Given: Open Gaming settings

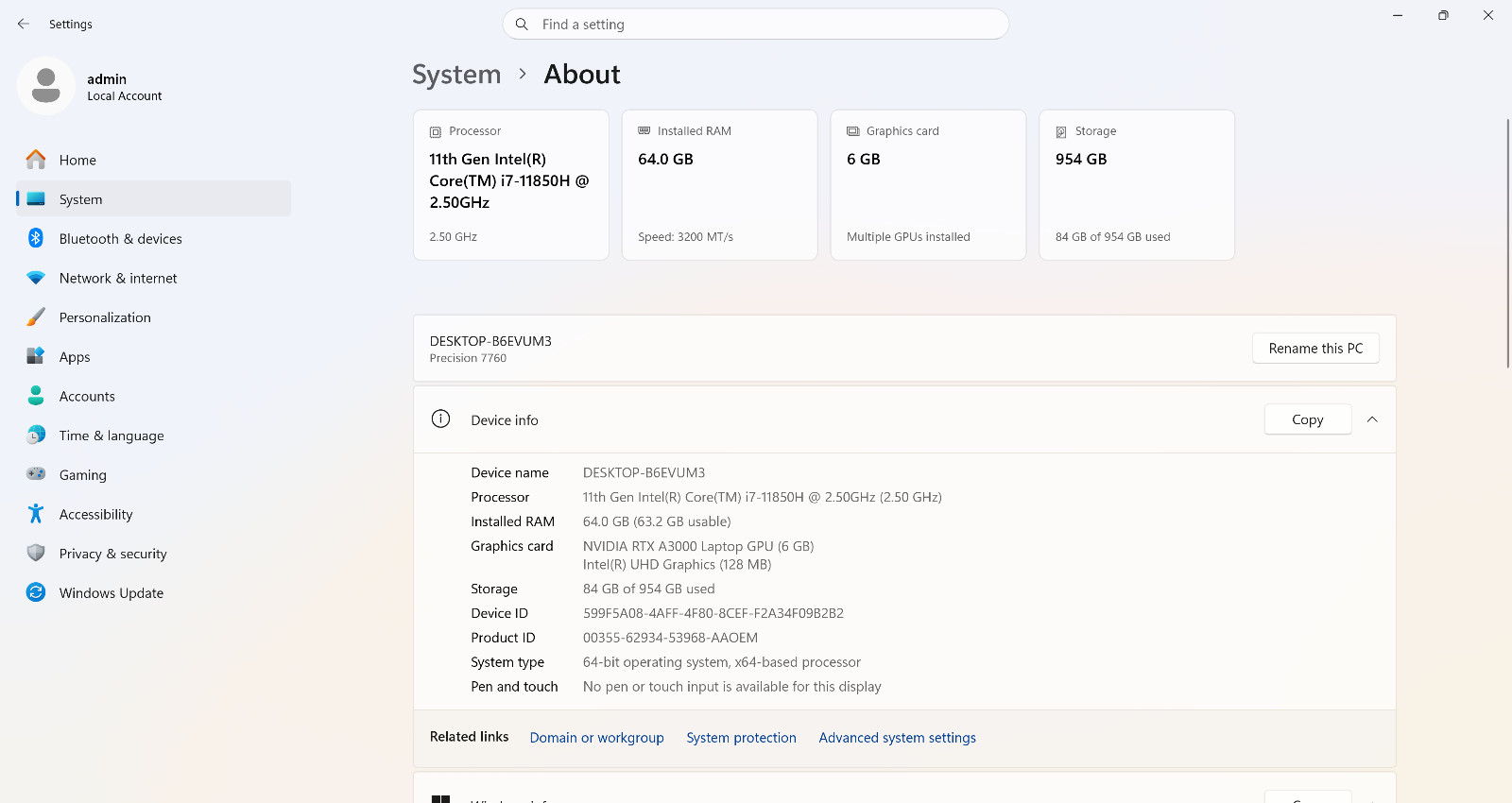Looking at the screenshot, I should tap(154, 474).
